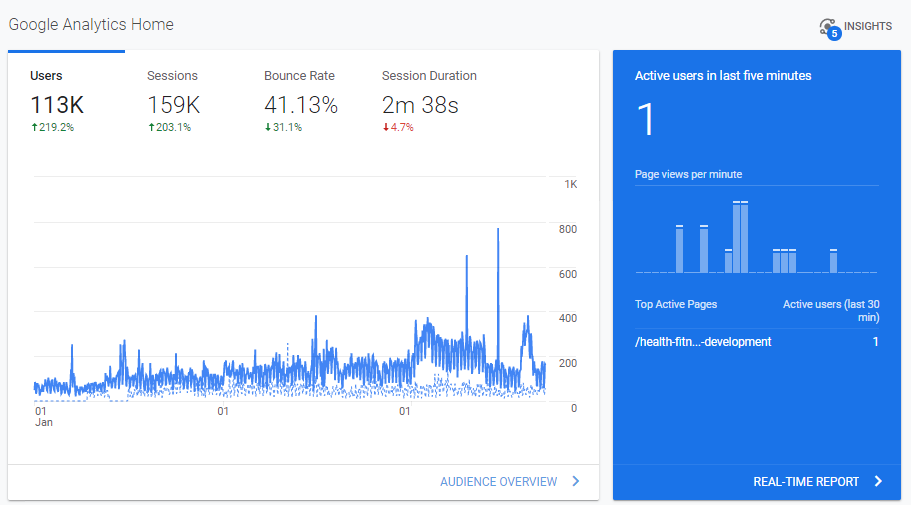
Task: Click the 1K y-axis label
Action: [x=571, y=184]
